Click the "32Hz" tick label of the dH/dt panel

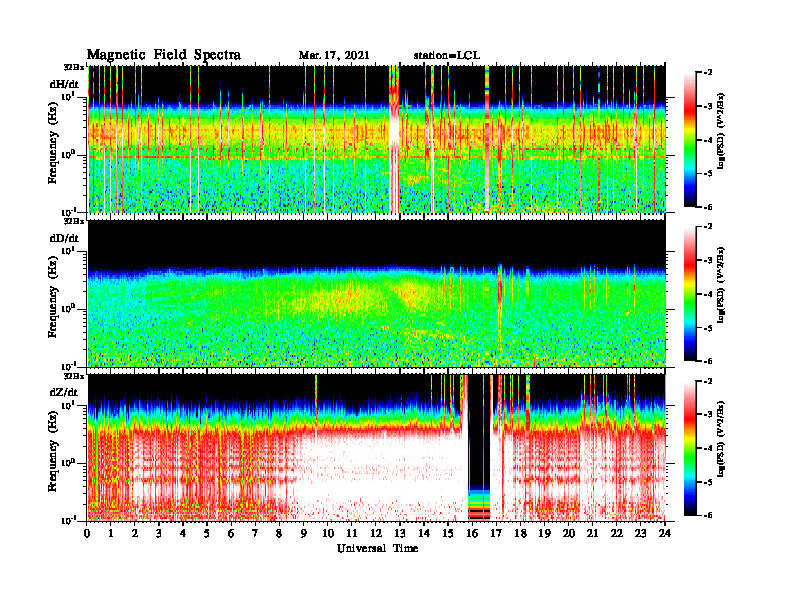[75, 66]
